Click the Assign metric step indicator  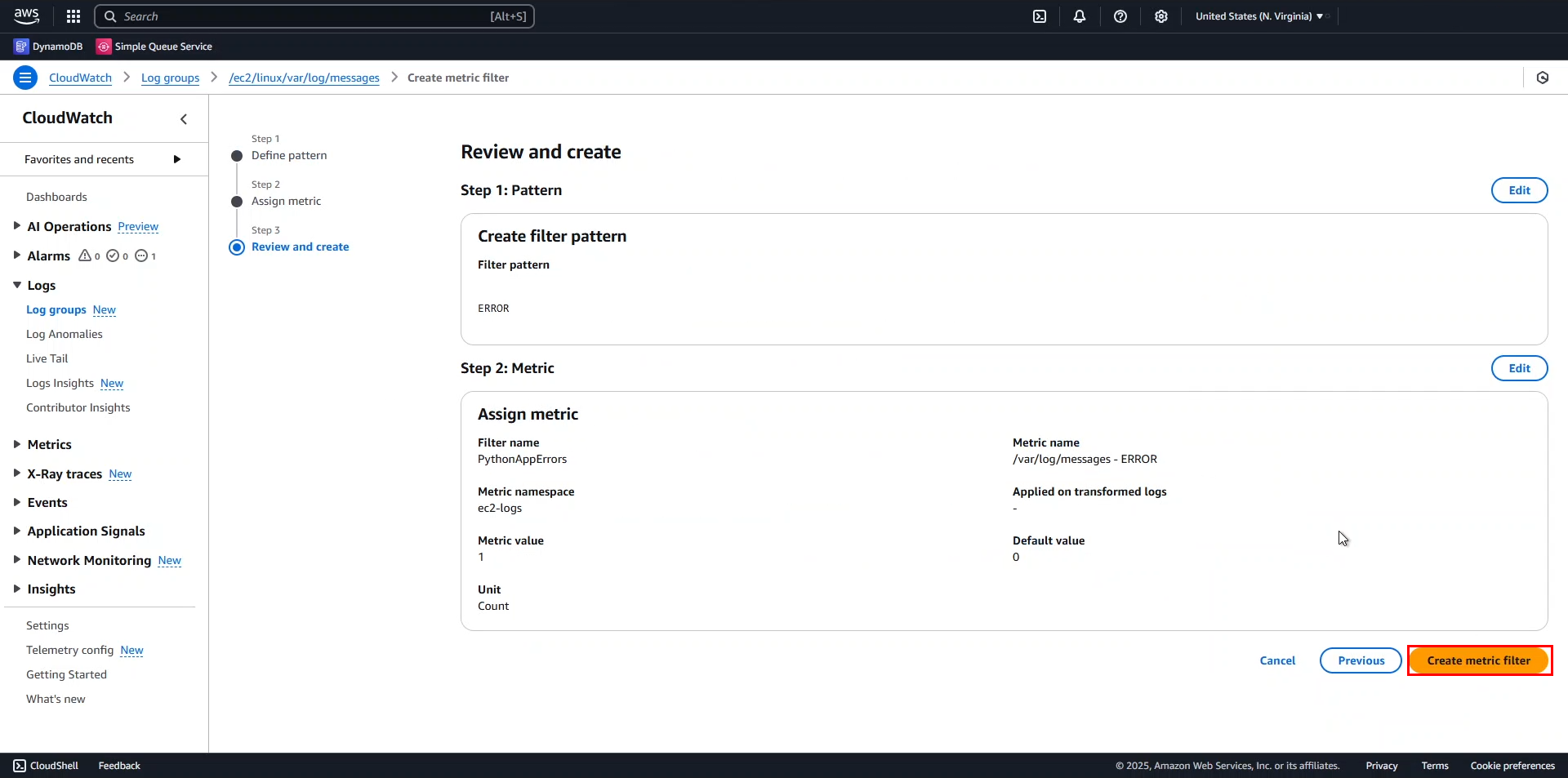[x=237, y=201]
